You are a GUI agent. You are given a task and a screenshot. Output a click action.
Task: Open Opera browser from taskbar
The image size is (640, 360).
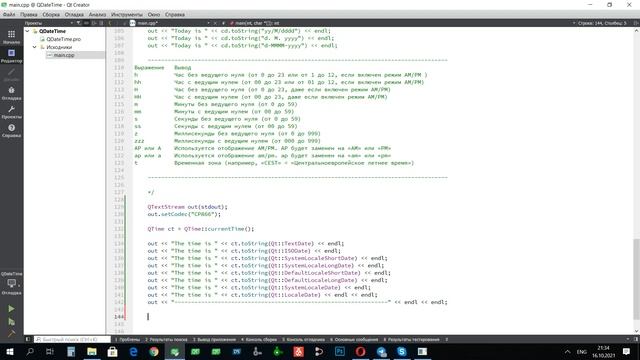coord(360,351)
